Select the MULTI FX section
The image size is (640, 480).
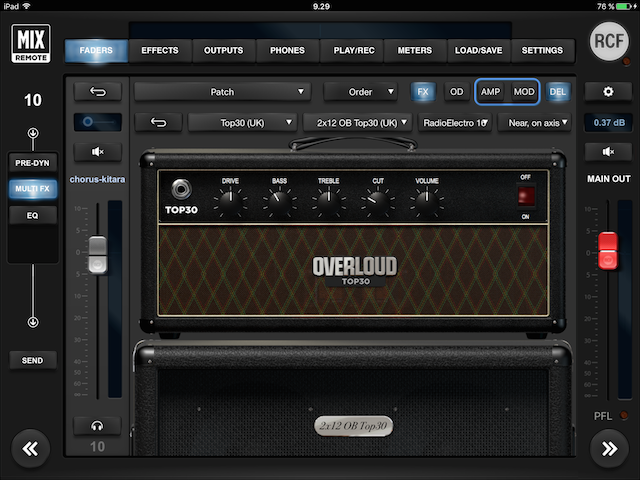[32, 189]
